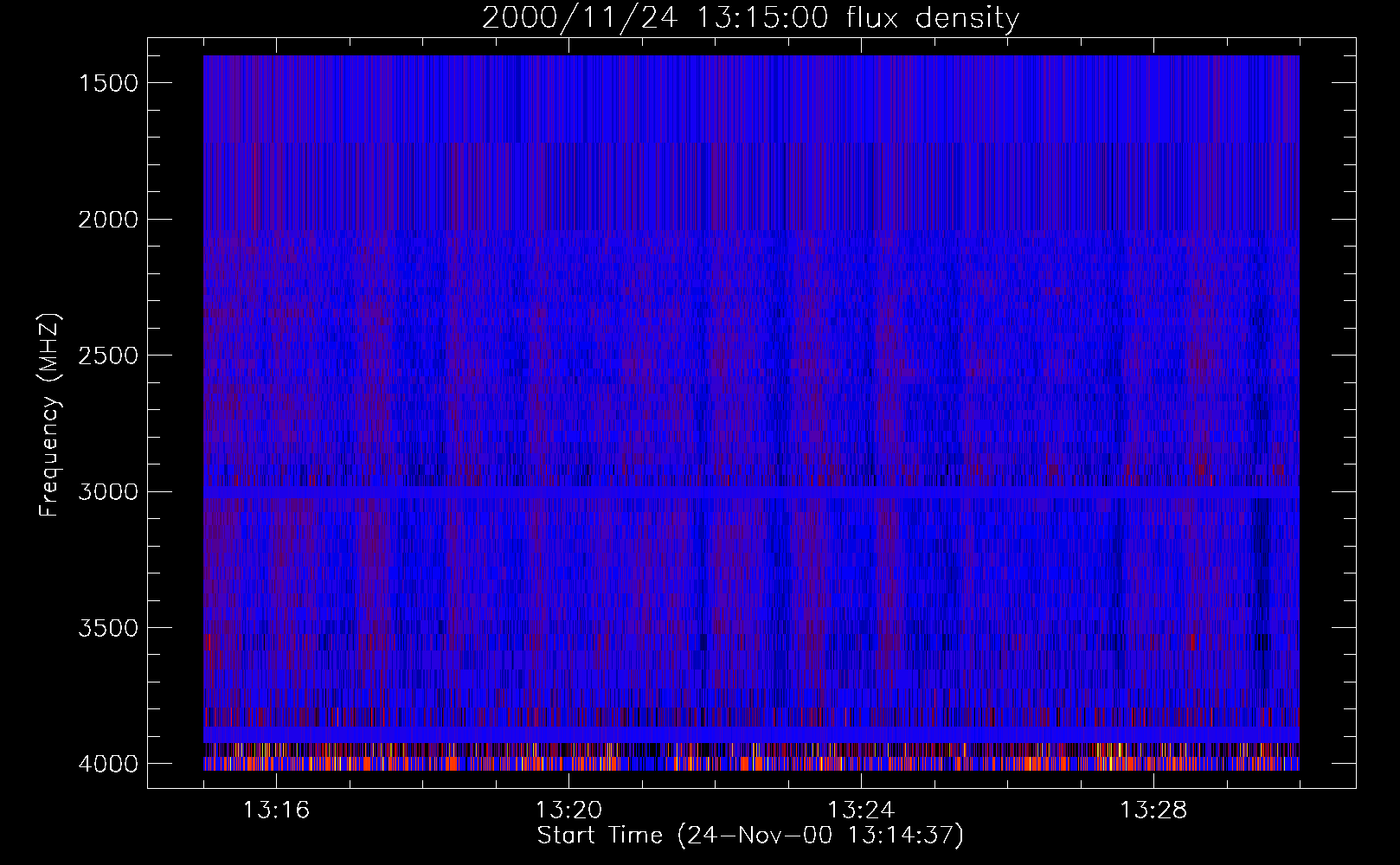This screenshot has width=1400, height=865.
Task: Click the plot title '2000/11/24 13:15:00 flux density'
Action: (750, 17)
